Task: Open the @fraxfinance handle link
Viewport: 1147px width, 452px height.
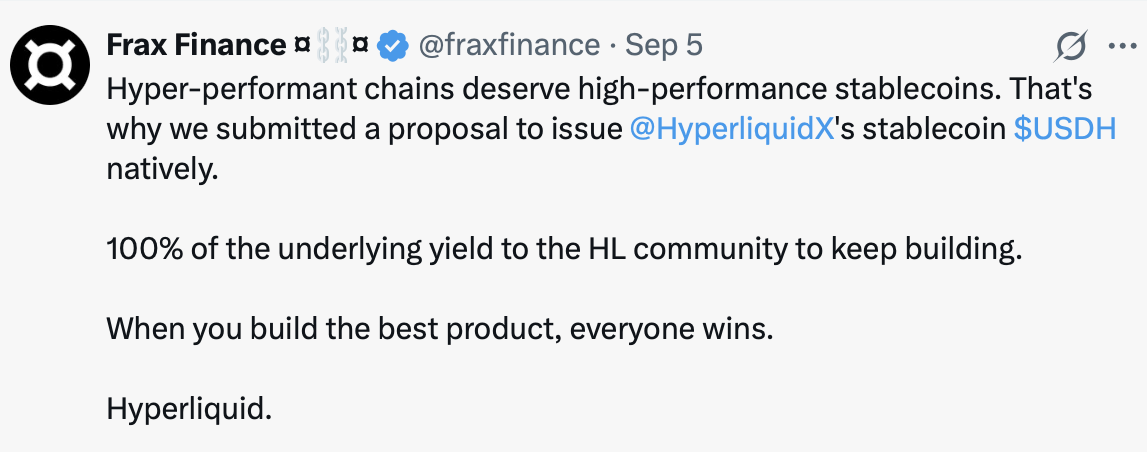Action: (508, 45)
